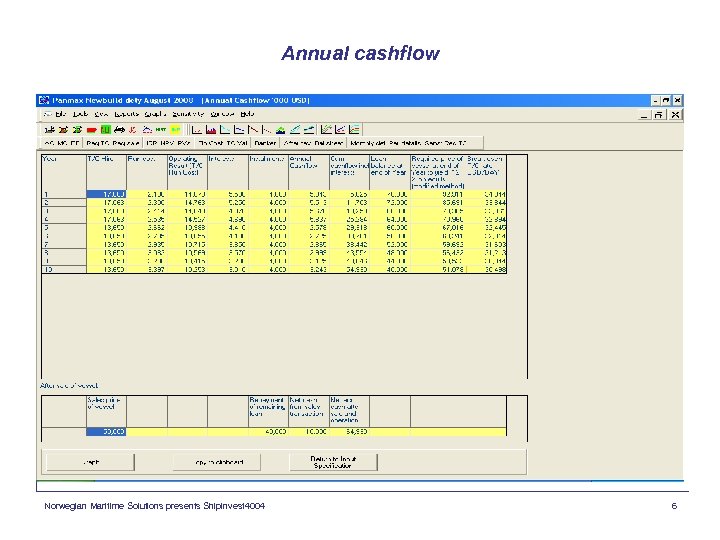The image size is (720, 540).
Task: Click the red lettered toolbar icon
Action: point(133,130)
